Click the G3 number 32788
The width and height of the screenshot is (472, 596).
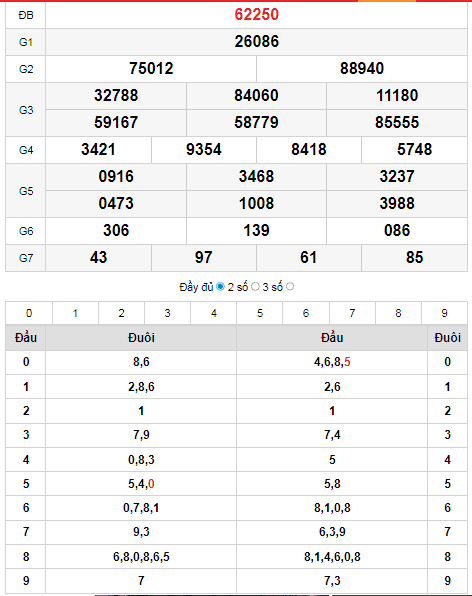coord(116,95)
